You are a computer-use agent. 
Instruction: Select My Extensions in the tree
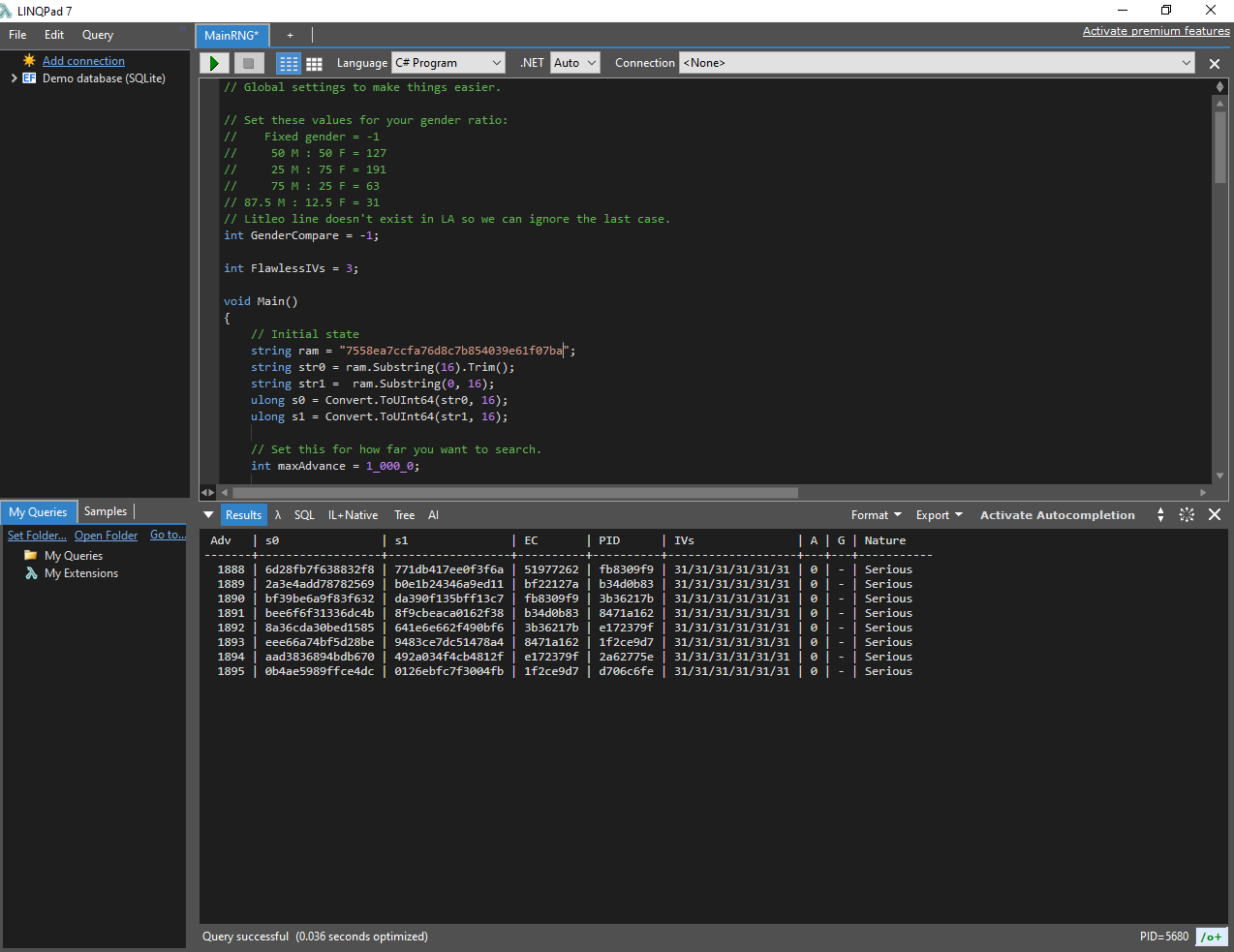(x=81, y=573)
